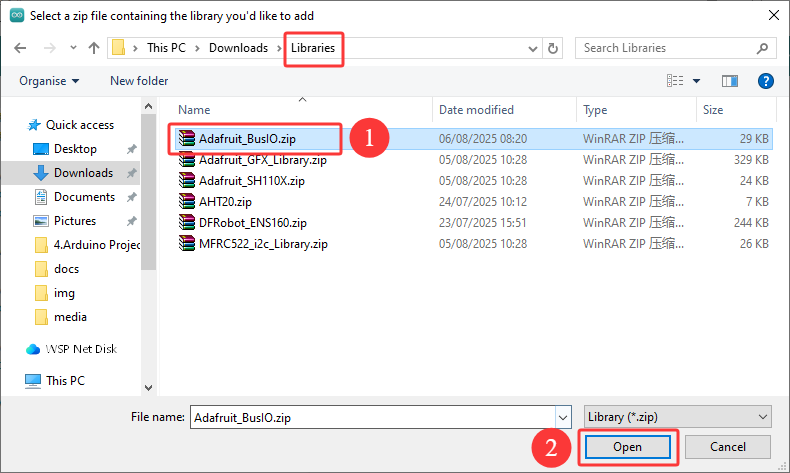Open the Organise menu

click(49, 81)
